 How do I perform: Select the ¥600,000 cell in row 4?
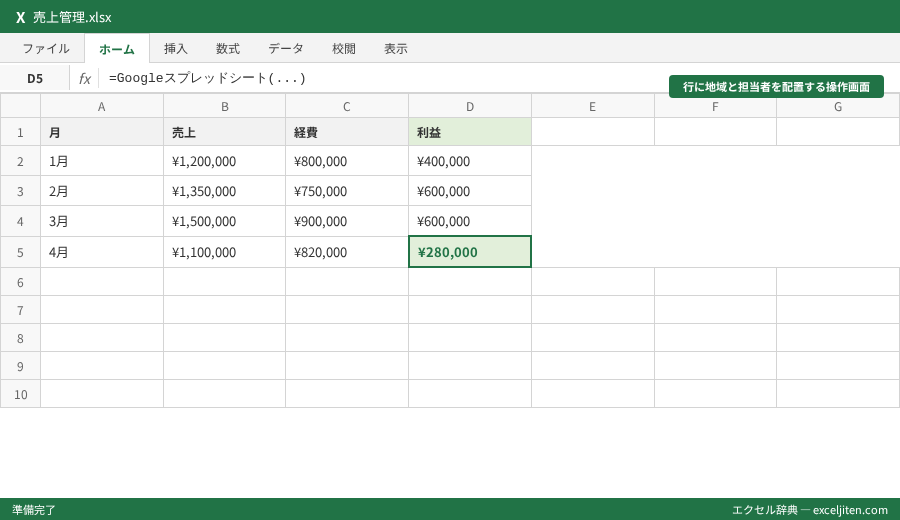(x=470, y=221)
